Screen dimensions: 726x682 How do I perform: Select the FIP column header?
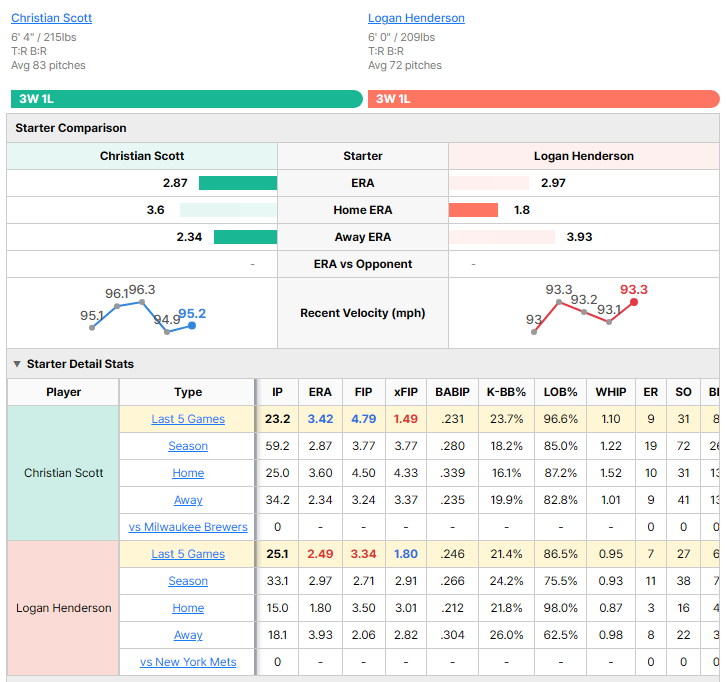363,392
